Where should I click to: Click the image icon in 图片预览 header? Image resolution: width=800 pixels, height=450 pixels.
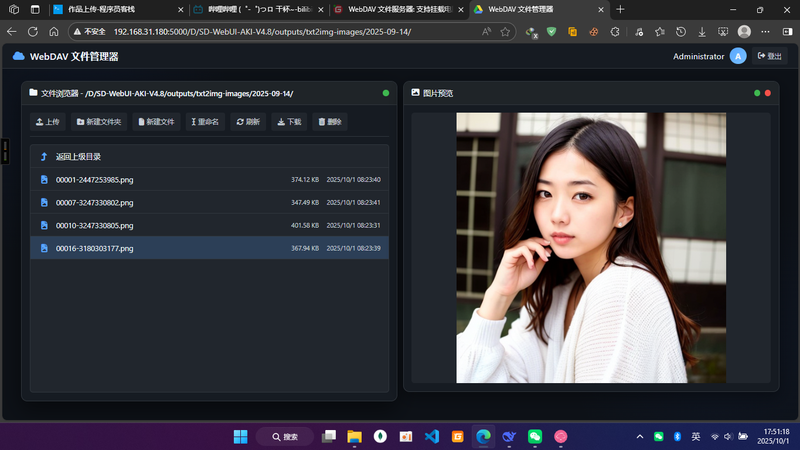pyautogui.click(x=415, y=93)
